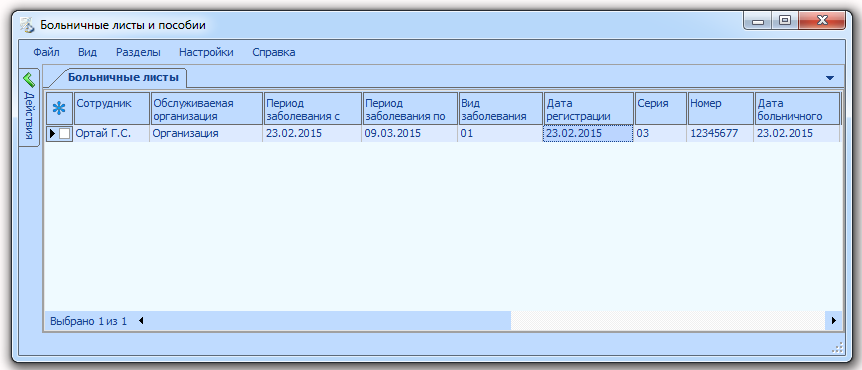Click the status text Выбрано 1 из 1

click(x=89, y=321)
